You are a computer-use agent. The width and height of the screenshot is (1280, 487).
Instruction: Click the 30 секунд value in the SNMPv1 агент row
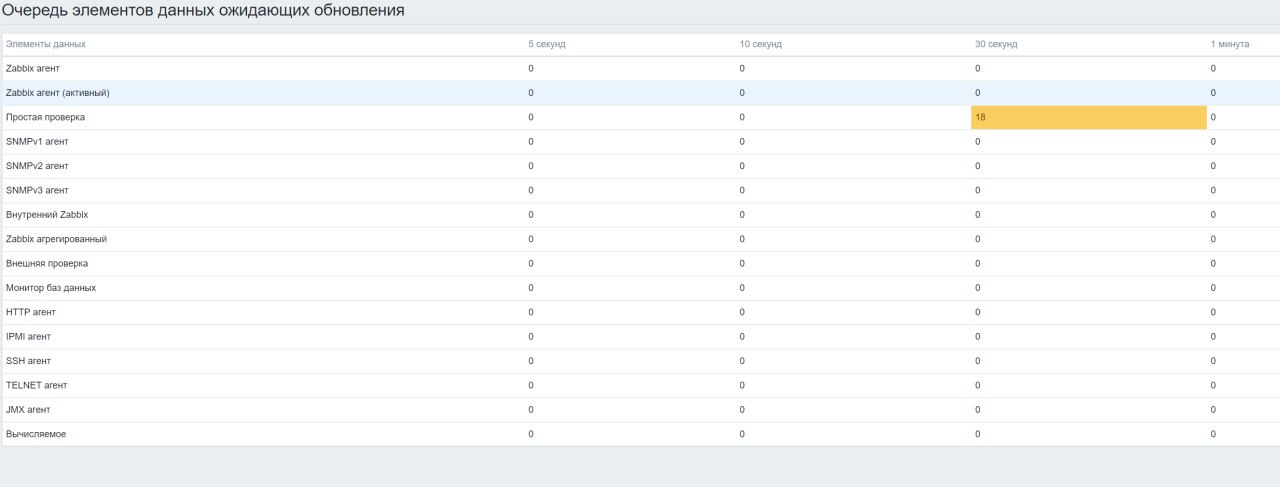point(978,142)
